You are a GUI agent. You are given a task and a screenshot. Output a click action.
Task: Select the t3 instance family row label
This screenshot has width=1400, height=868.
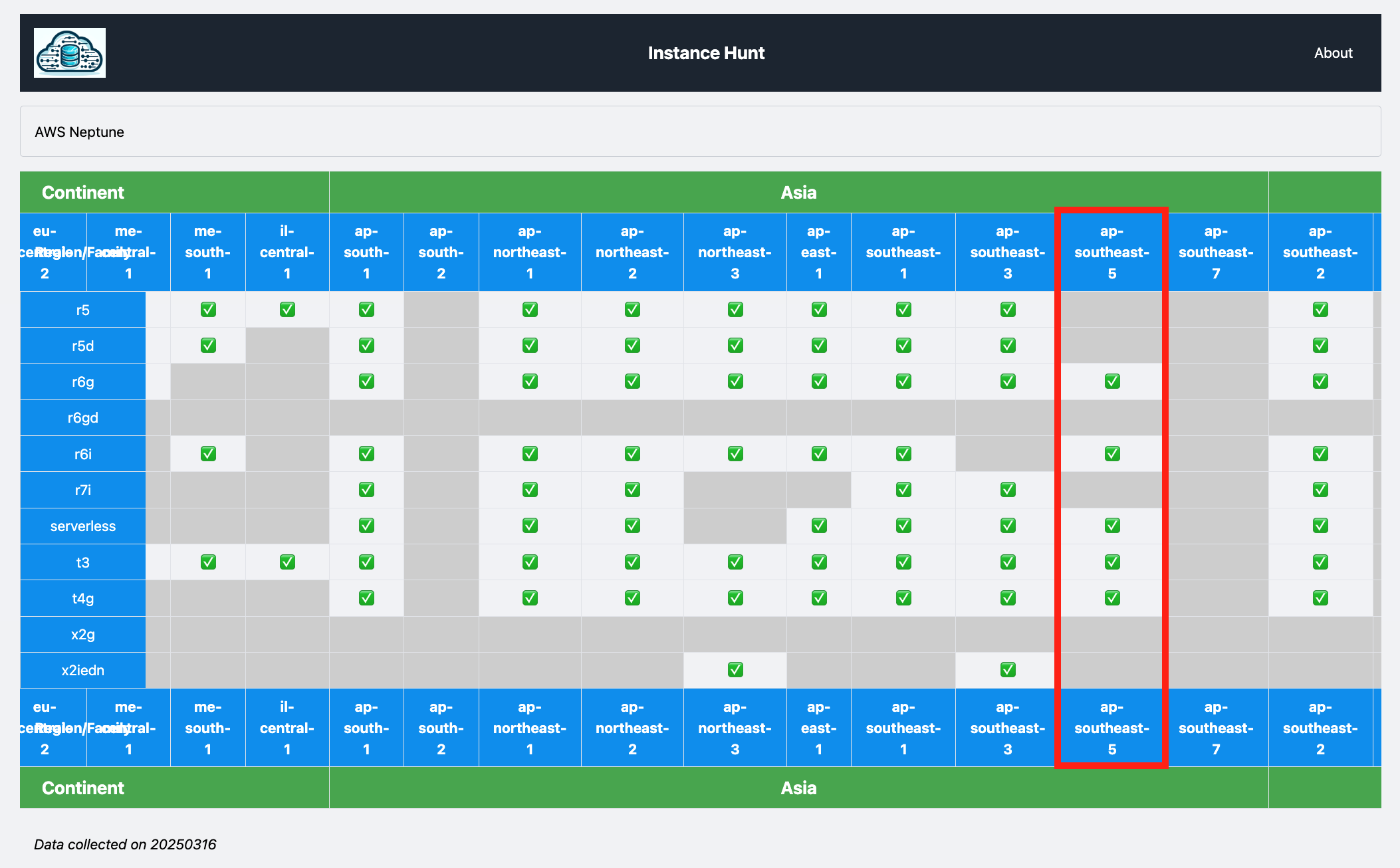click(x=83, y=562)
